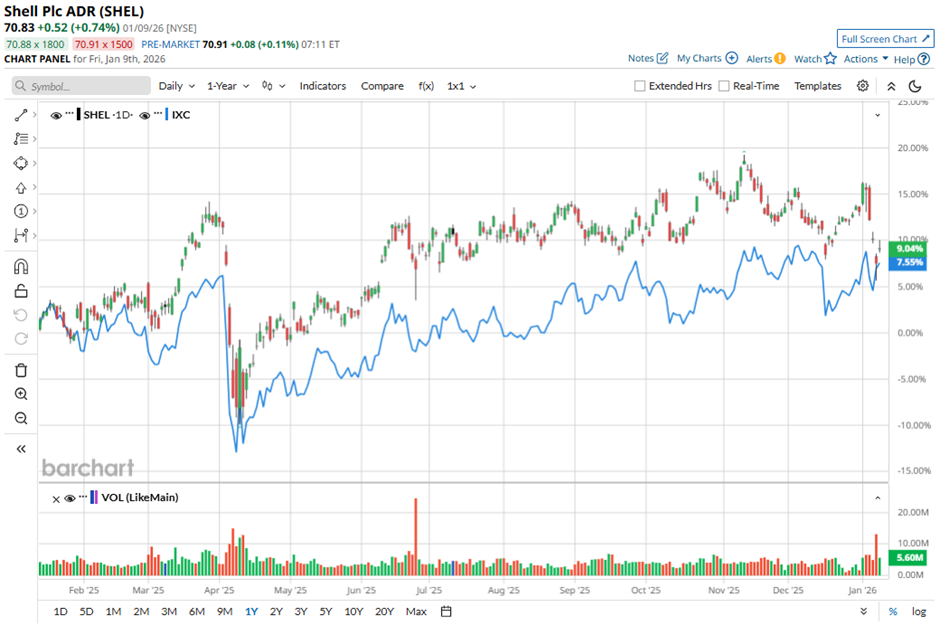Toggle percent scale mode
Screen dimensions: 940x626
tap(893, 612)
